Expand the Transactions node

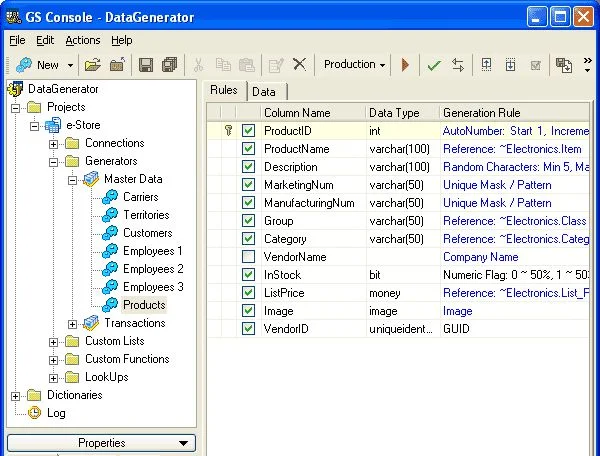pyautogui.click(x=72, y=324)
